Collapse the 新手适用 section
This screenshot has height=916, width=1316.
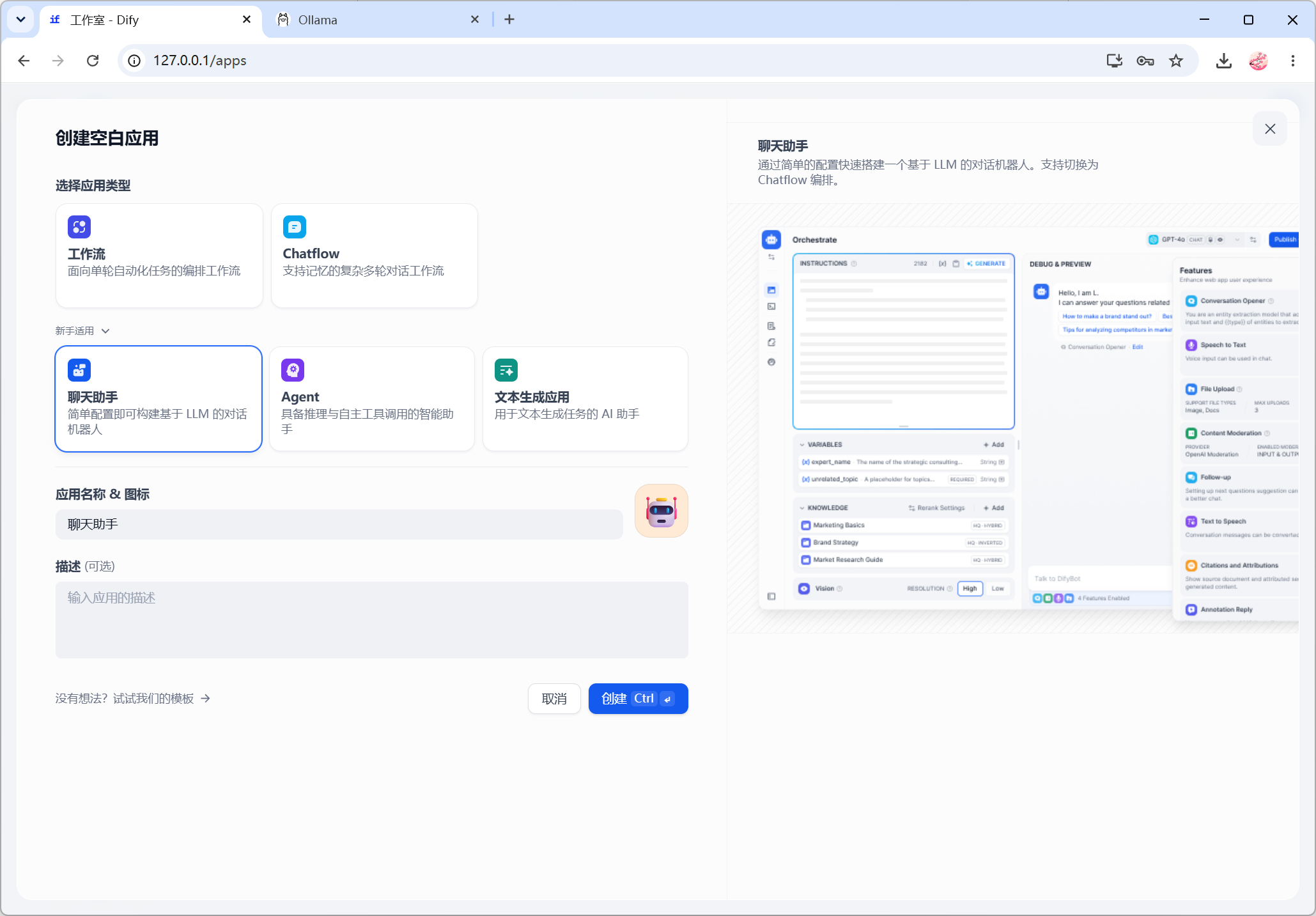pos(82,330)
